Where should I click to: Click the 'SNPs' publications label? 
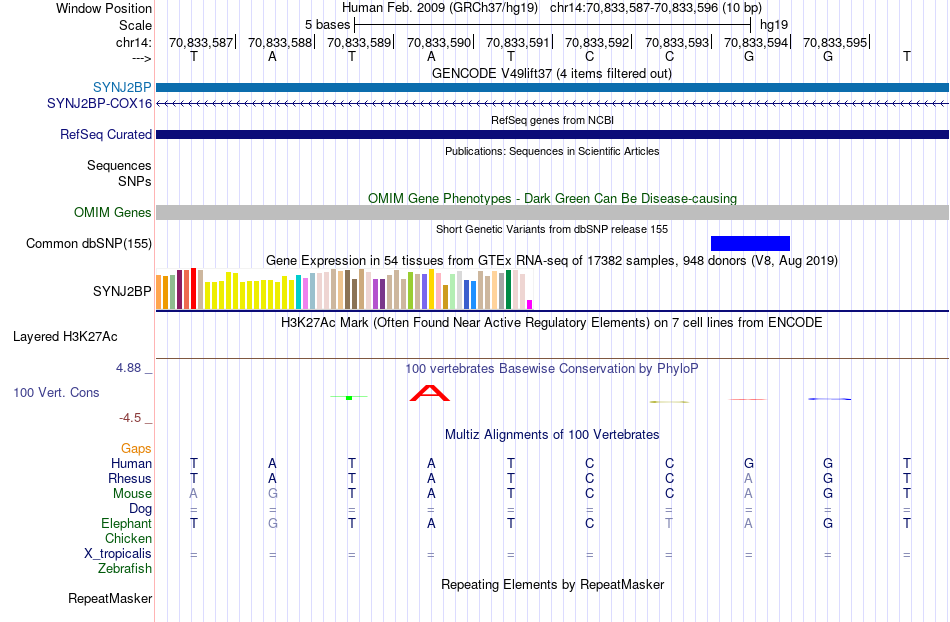tap(135, 181)
